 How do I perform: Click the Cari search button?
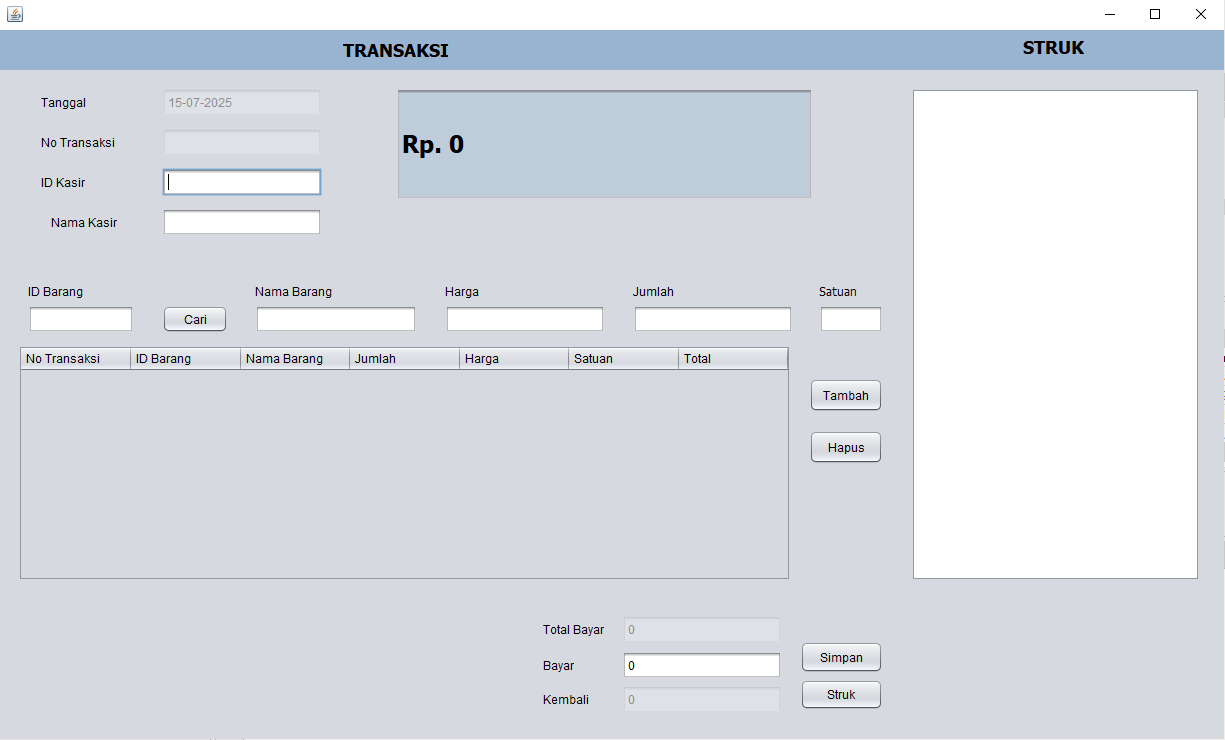pos(195,319)
